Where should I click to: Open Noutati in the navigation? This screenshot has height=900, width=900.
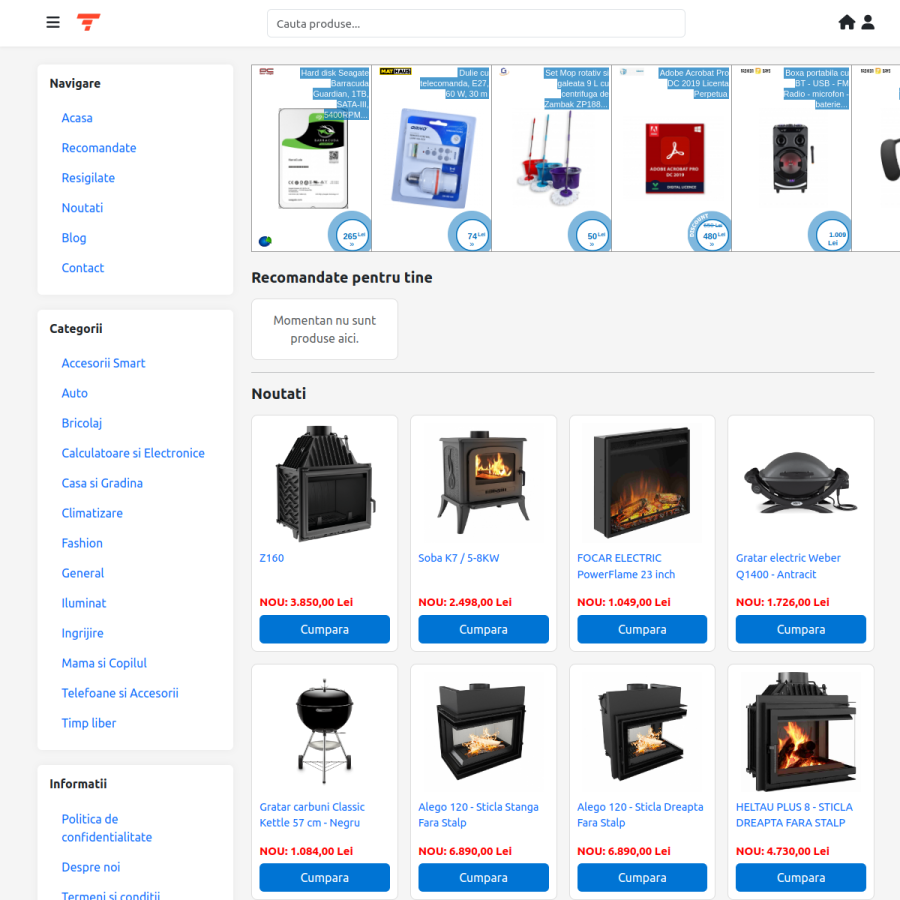[82, 208]
